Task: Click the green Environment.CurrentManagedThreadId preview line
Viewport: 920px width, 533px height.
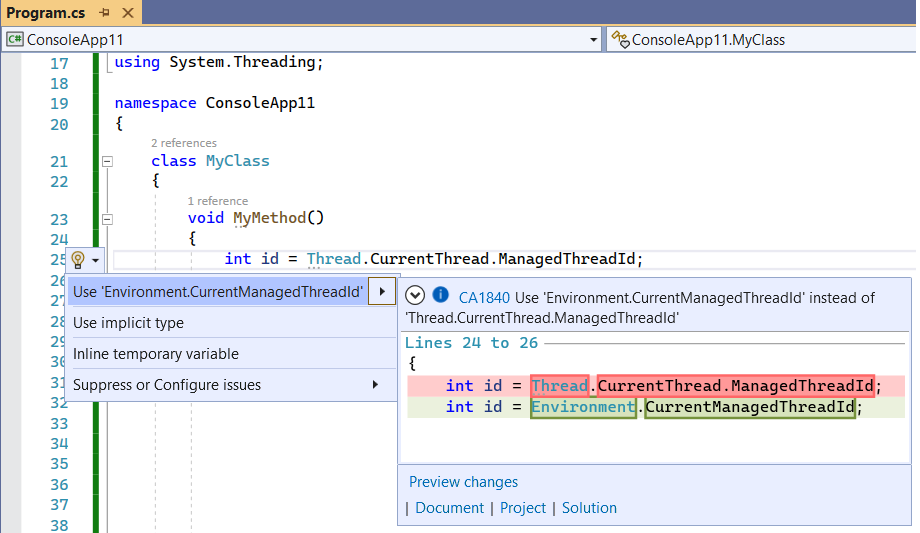Action: 655,407
